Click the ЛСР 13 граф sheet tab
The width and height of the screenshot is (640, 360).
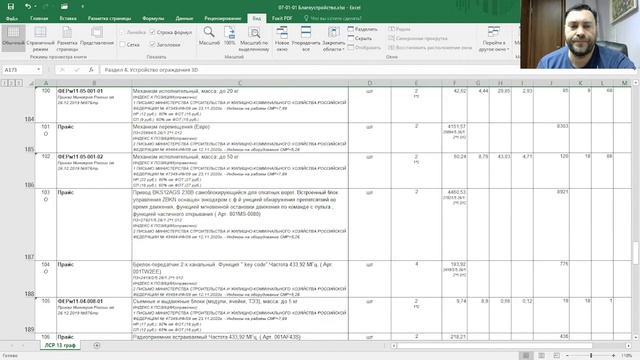tap(60, 345)
